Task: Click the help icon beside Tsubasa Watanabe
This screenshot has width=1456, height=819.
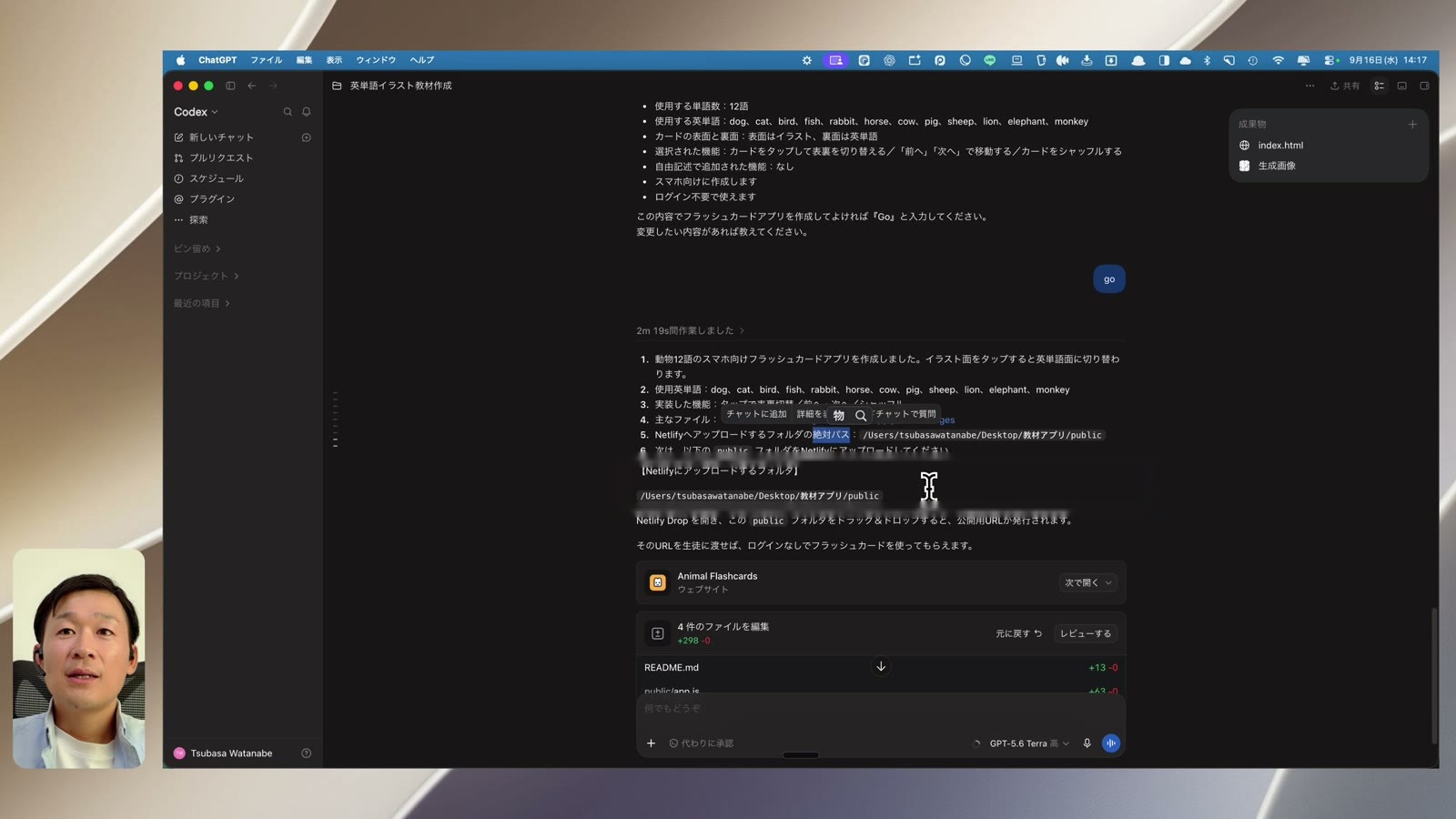Action: point(307,753)
